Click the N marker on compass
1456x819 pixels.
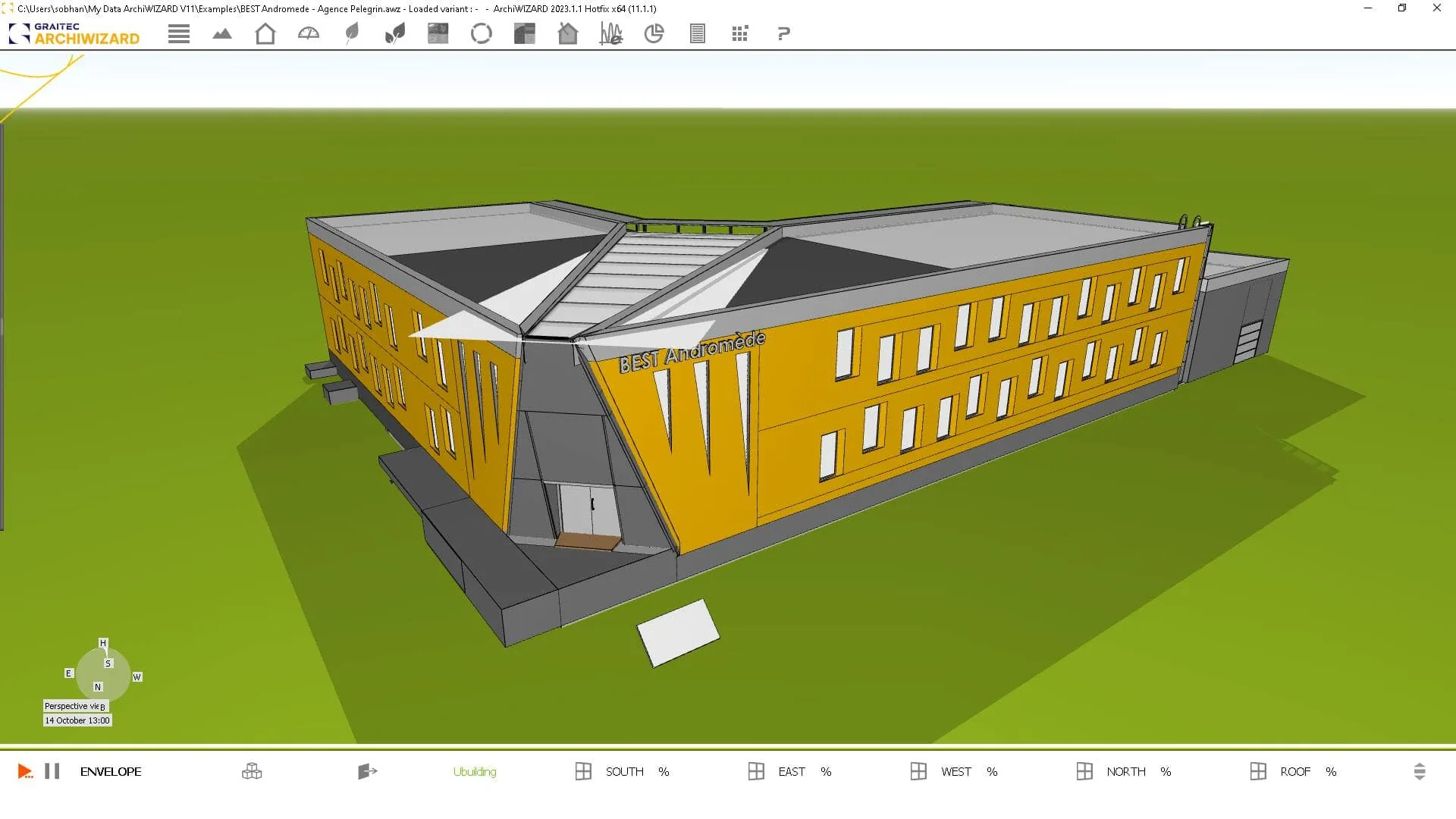[x=98, y=687]
